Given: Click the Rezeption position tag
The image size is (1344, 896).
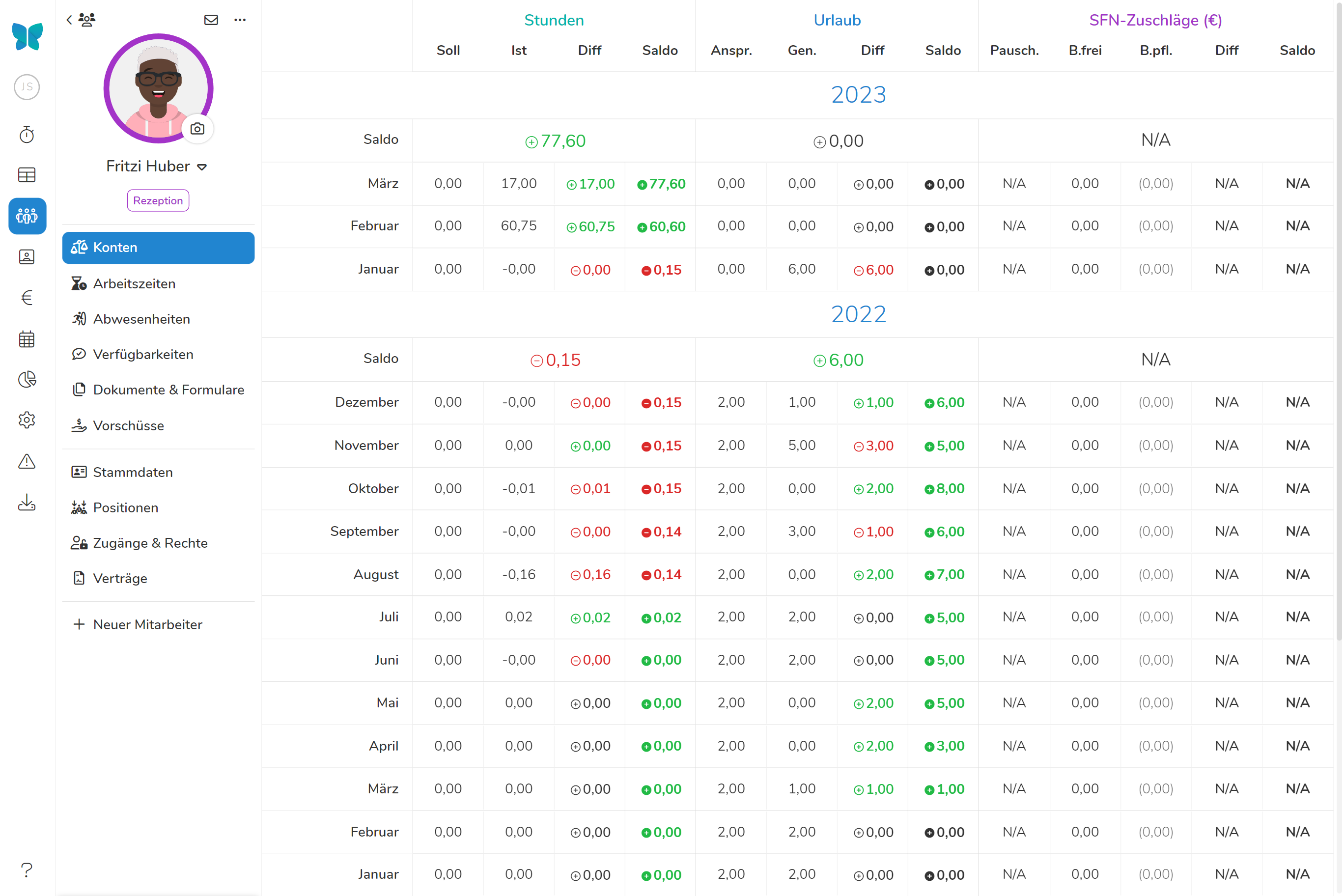Looking at the screenshot, I should click(158, 200).
